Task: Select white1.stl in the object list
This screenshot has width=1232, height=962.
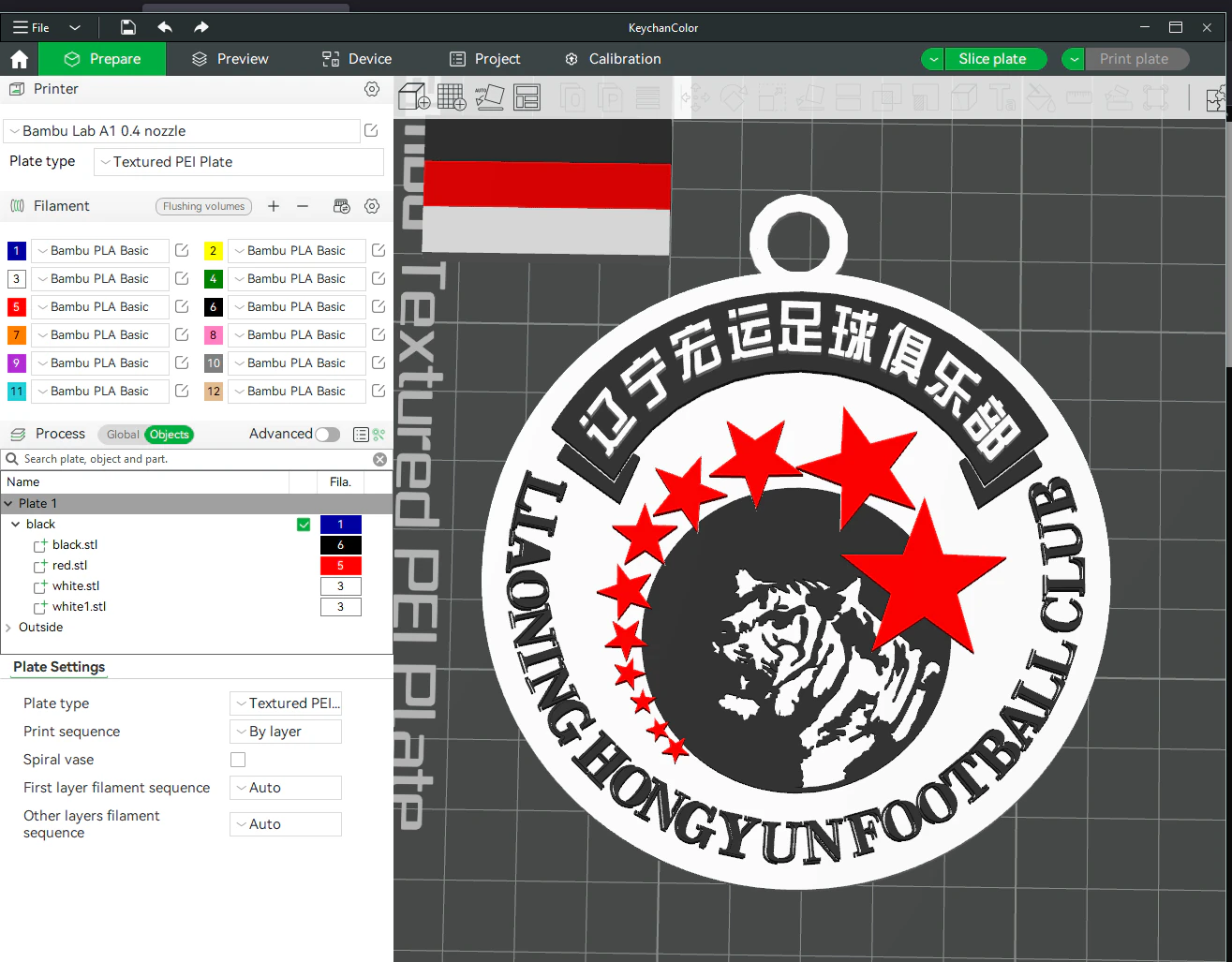Action: pos(79,607)
